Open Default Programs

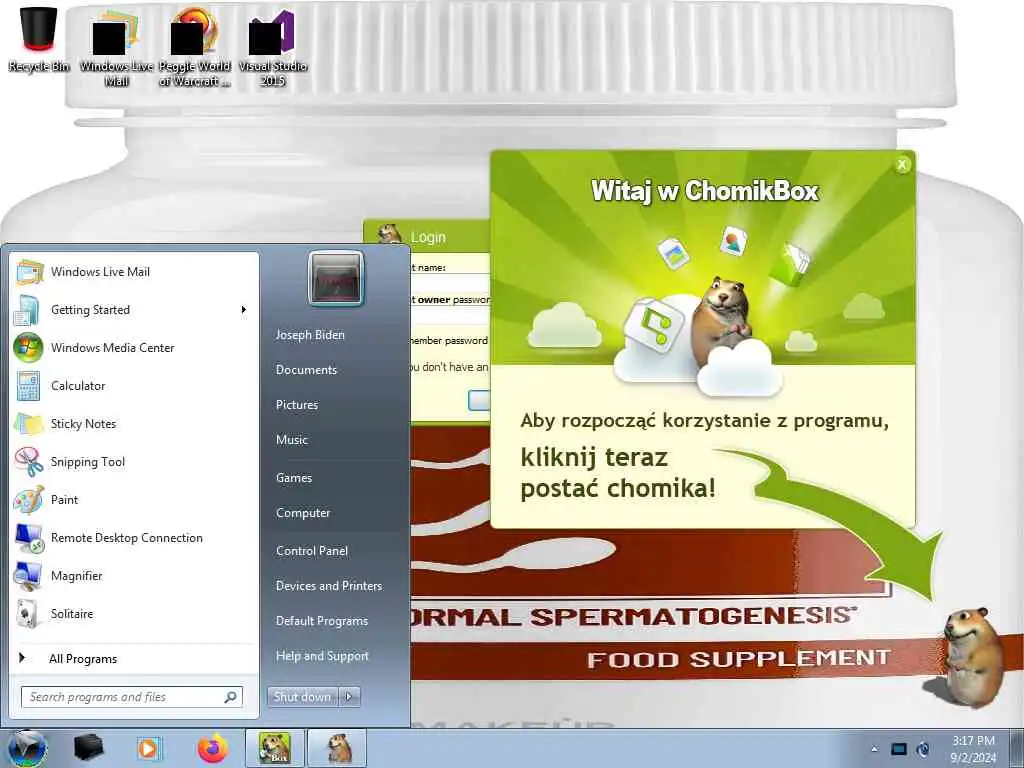click(321, 621)
